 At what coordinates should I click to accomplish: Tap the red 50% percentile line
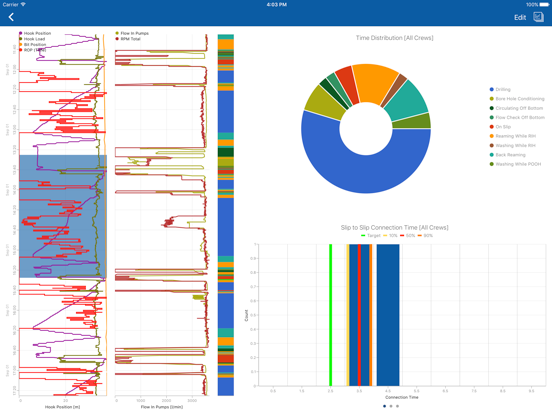click(359, 315)
